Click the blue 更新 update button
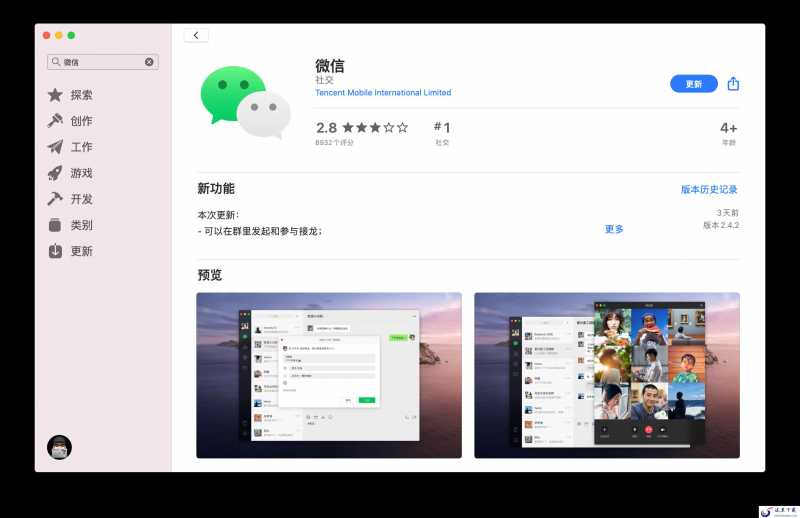Image resolution: width=800 pixels, height=518 pixels. coord(693,84)
